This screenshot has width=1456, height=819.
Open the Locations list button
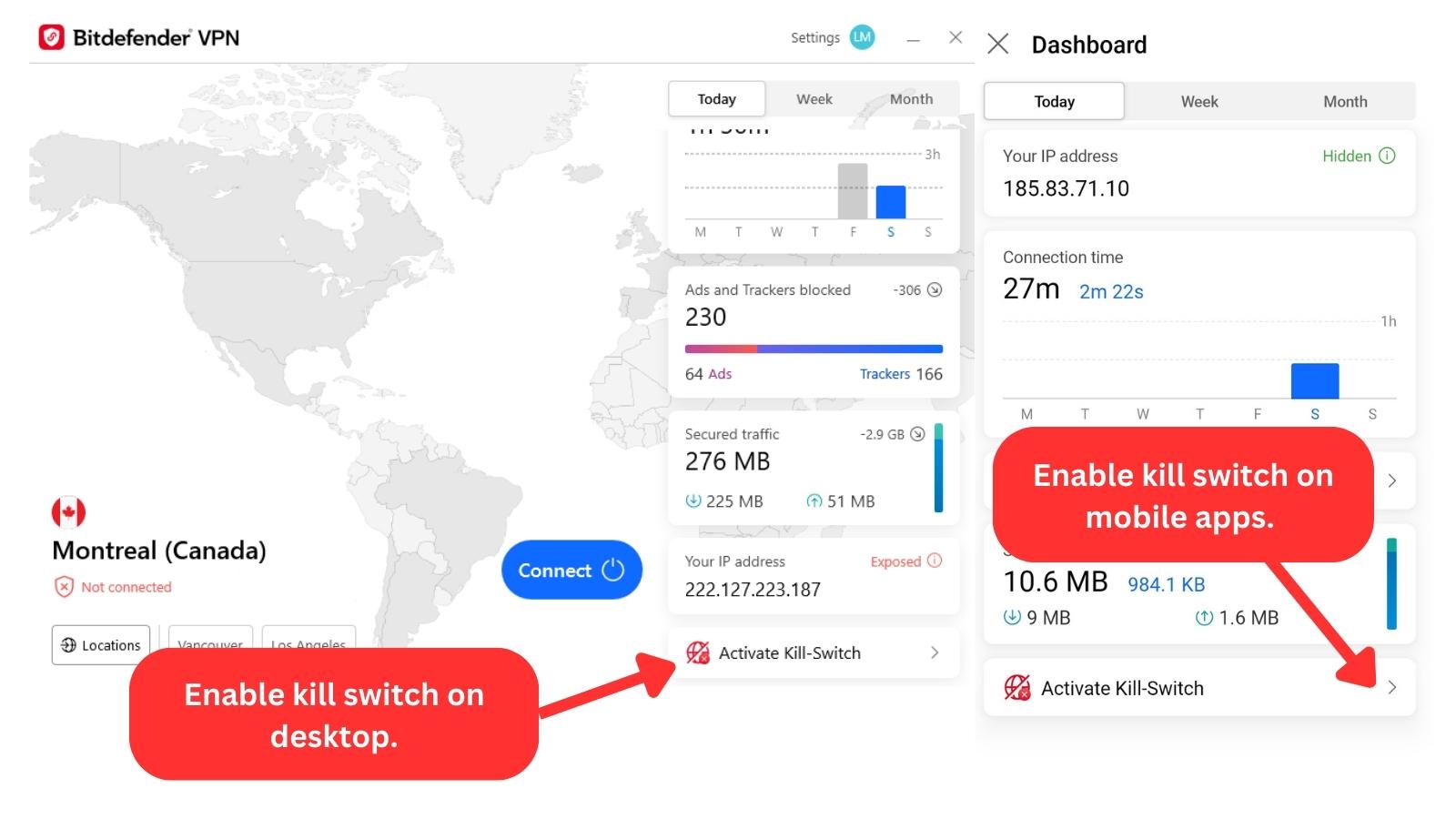(x=101, y=645)
